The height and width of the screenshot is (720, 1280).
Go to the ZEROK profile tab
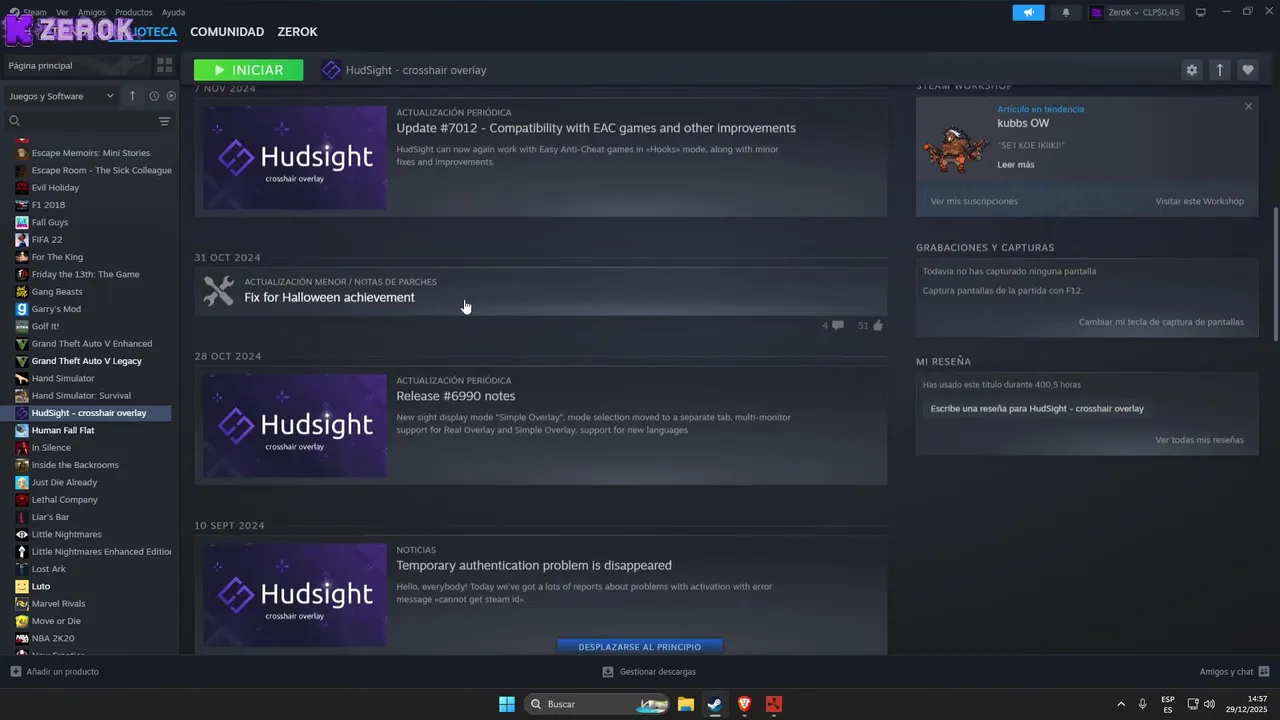pyautogui.click(x=297, y=32)
